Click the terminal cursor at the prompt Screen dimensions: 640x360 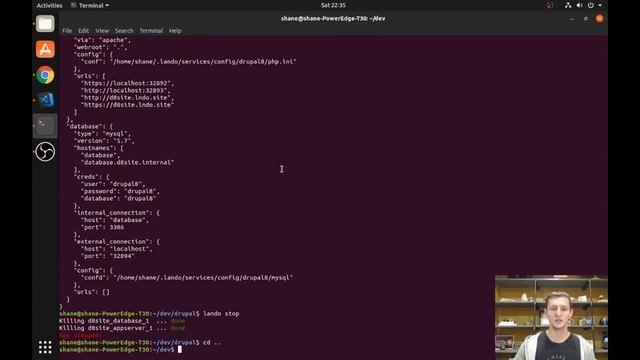[180, 350]
